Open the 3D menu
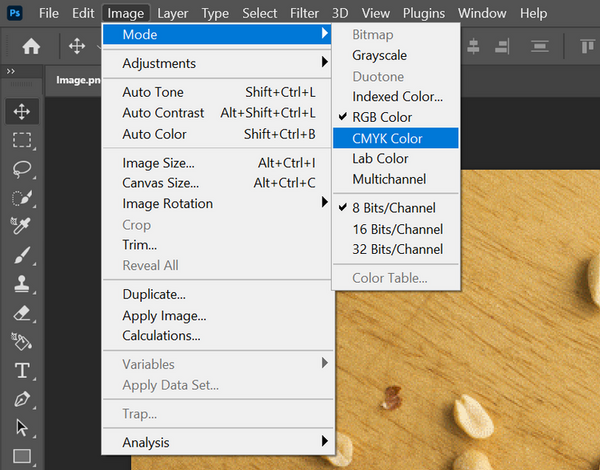This screenshot has height=470, width=600. click(x=340, y=13)
